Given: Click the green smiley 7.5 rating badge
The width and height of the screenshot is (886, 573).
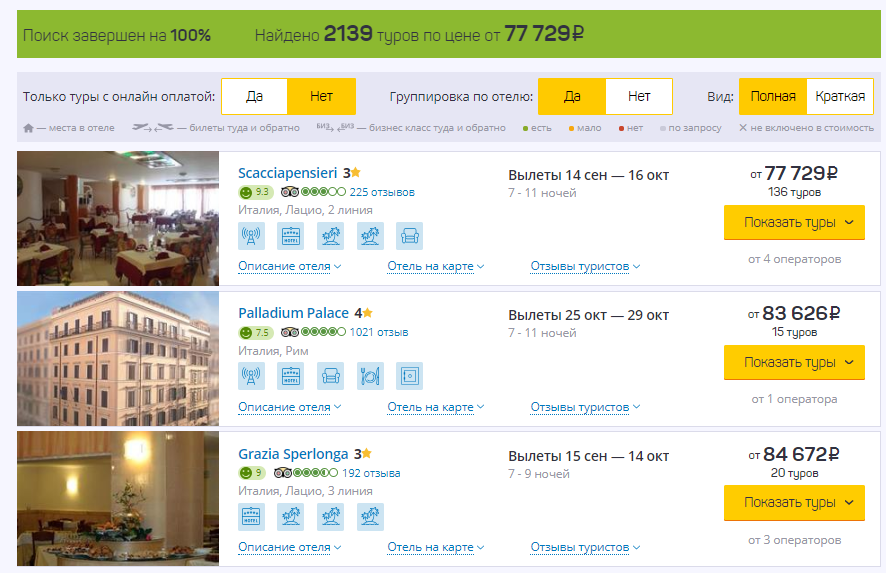Looking at the screenshot, I should (x=256, y=332).
